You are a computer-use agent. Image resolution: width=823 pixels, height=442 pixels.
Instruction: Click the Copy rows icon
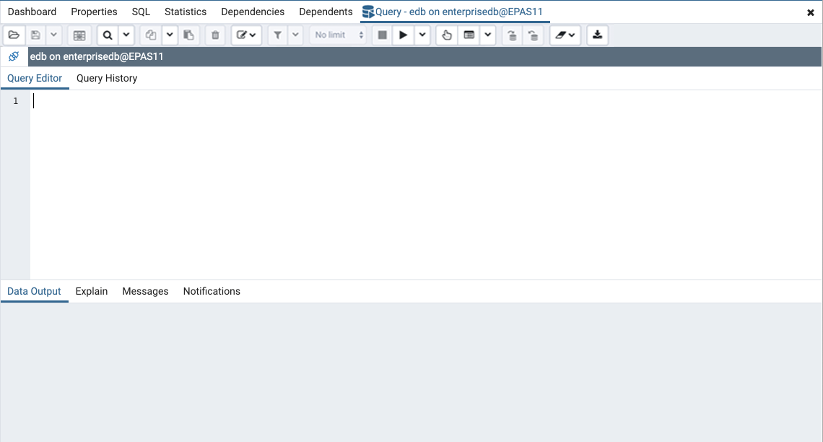point(150,35)
